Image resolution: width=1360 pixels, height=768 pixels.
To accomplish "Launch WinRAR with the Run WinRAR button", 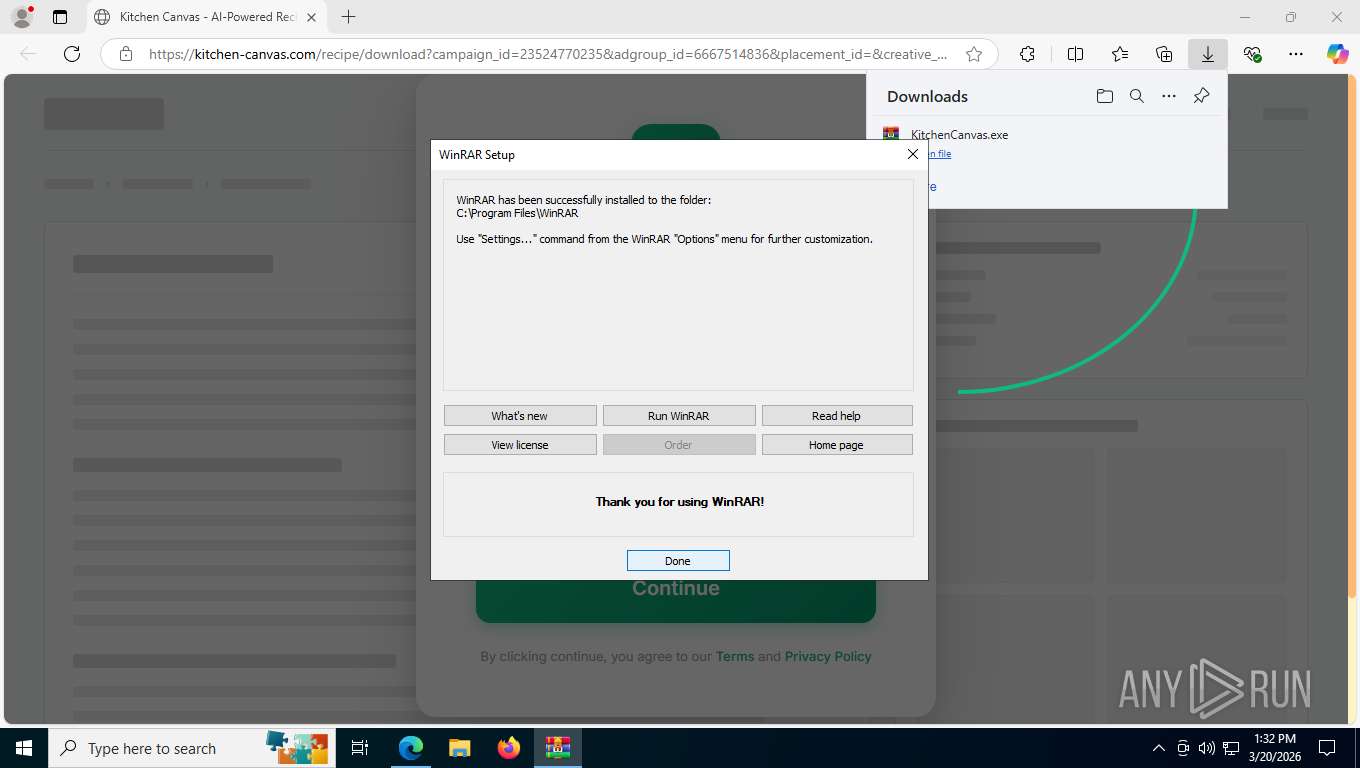I will pos(678,416).
